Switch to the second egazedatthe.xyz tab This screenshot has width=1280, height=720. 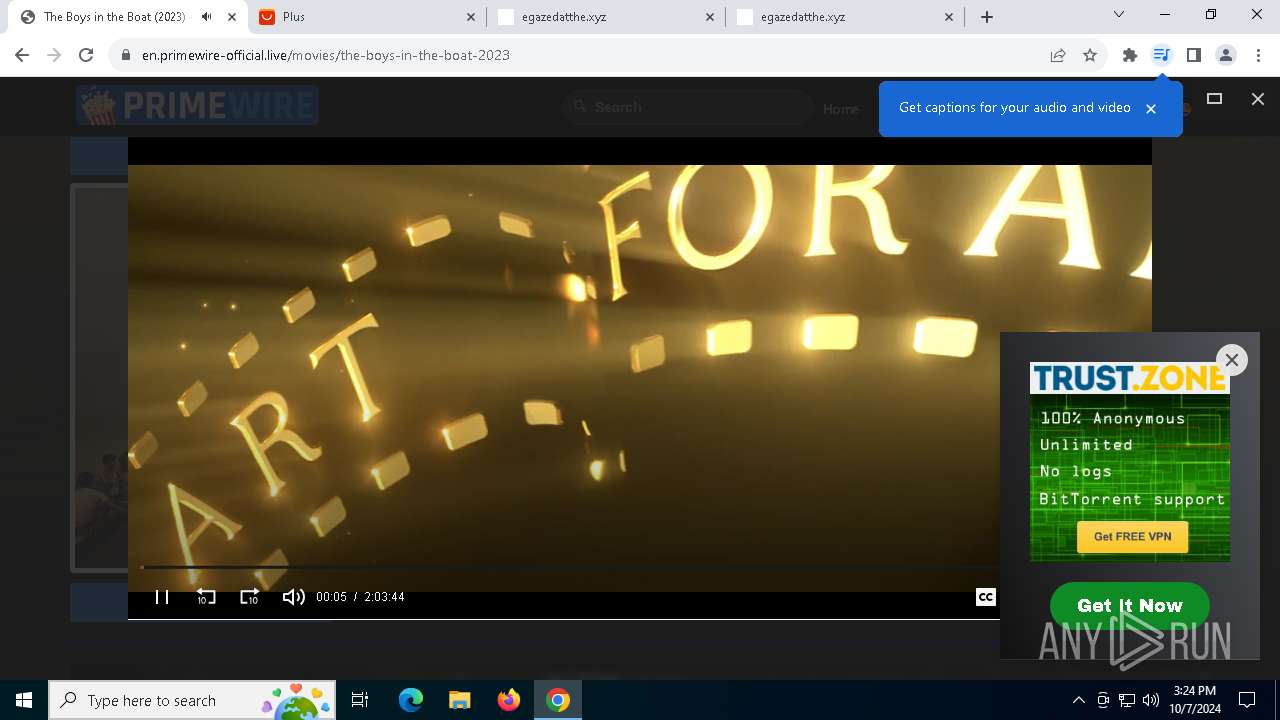click(x=846, y=17)
